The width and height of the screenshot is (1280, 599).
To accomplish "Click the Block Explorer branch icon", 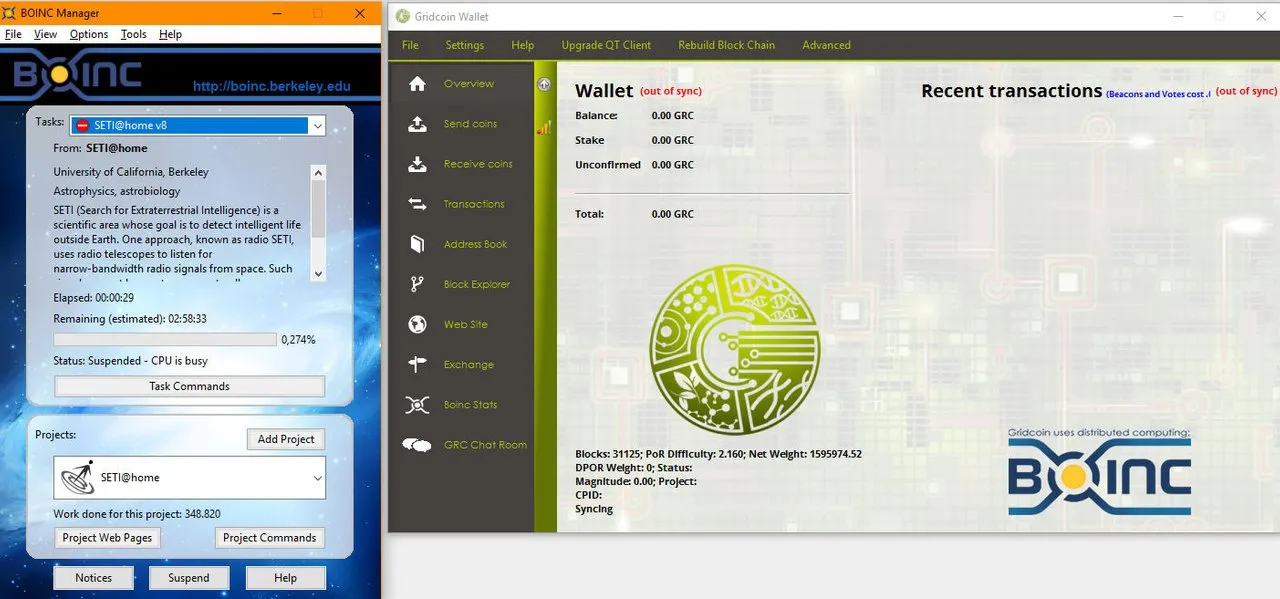I will (x=418, y=284).
